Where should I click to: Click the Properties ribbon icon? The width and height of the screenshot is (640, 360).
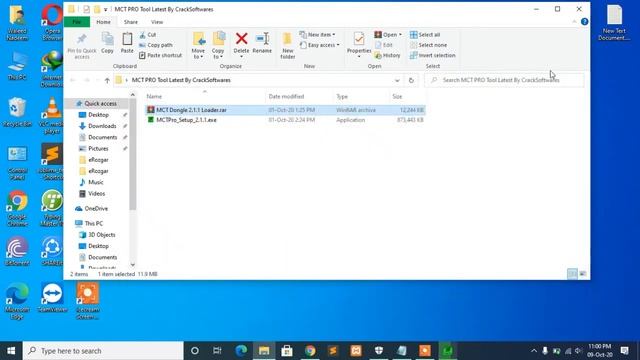pyautogui.click(x=359, y=43)
